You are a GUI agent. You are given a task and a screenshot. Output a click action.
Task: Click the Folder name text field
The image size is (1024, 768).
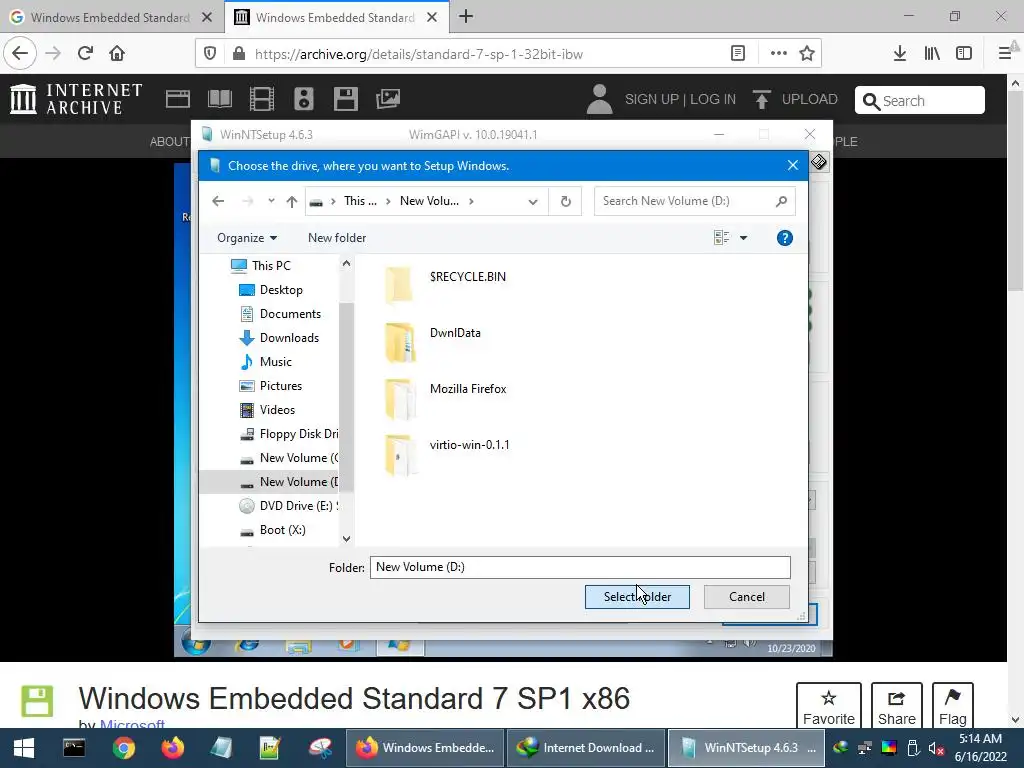click(x=580, y=567)
